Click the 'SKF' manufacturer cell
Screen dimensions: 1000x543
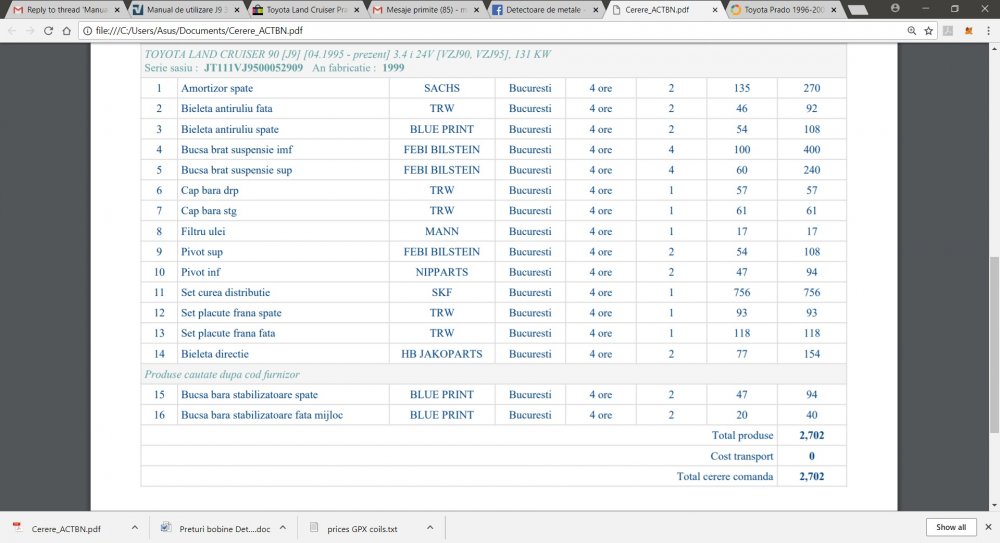pyautogui.click(x=441, y=292)
